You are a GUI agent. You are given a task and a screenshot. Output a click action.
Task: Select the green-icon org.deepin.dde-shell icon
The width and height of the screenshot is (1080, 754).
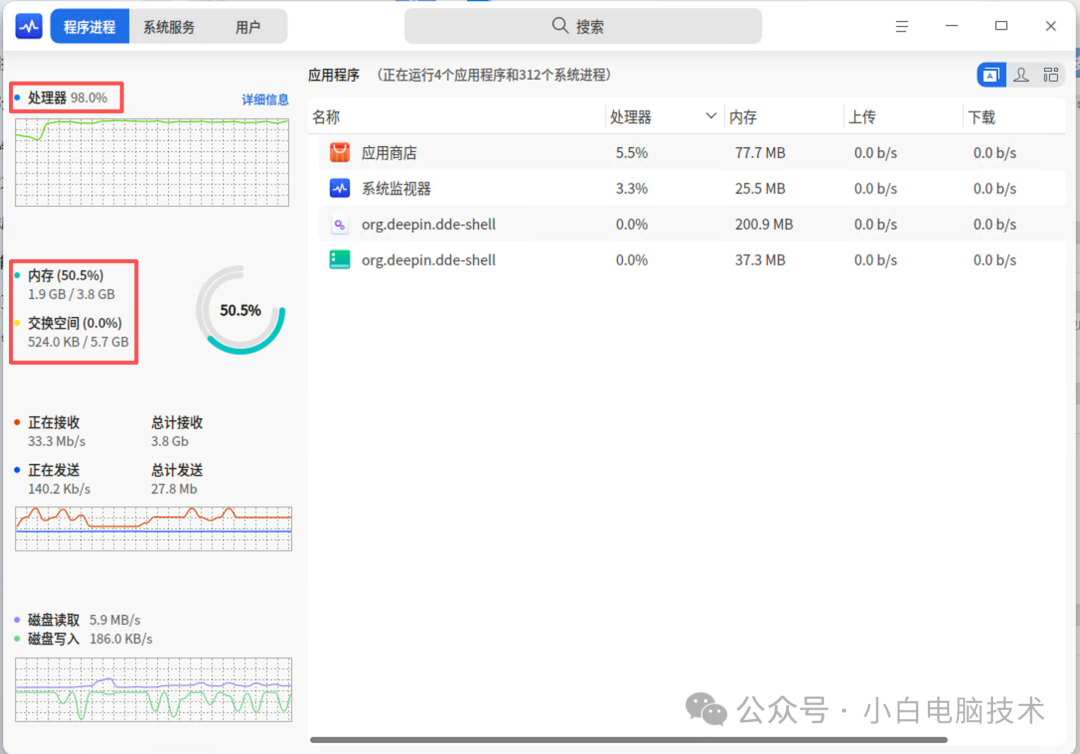click(x=340, y=260)
